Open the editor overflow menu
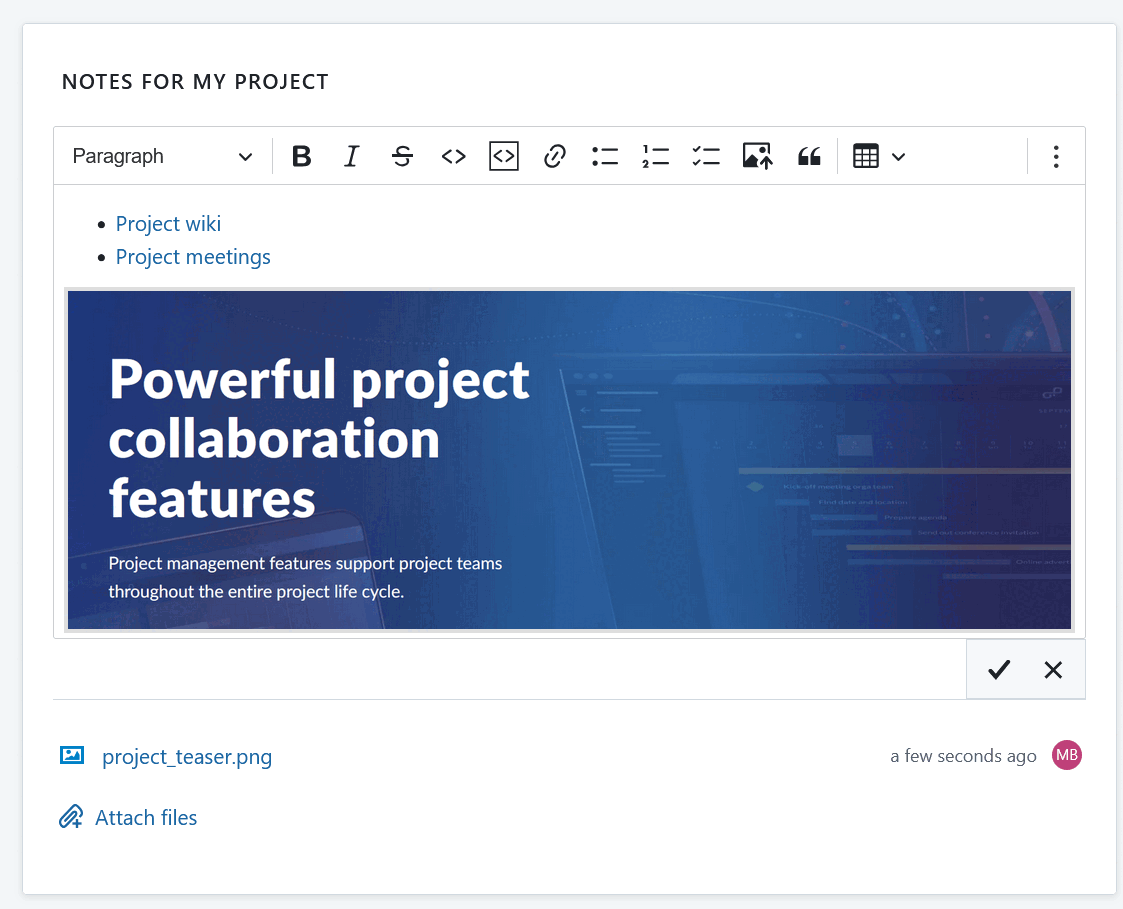This screenshot has height=909, width=1123. 1056,156
